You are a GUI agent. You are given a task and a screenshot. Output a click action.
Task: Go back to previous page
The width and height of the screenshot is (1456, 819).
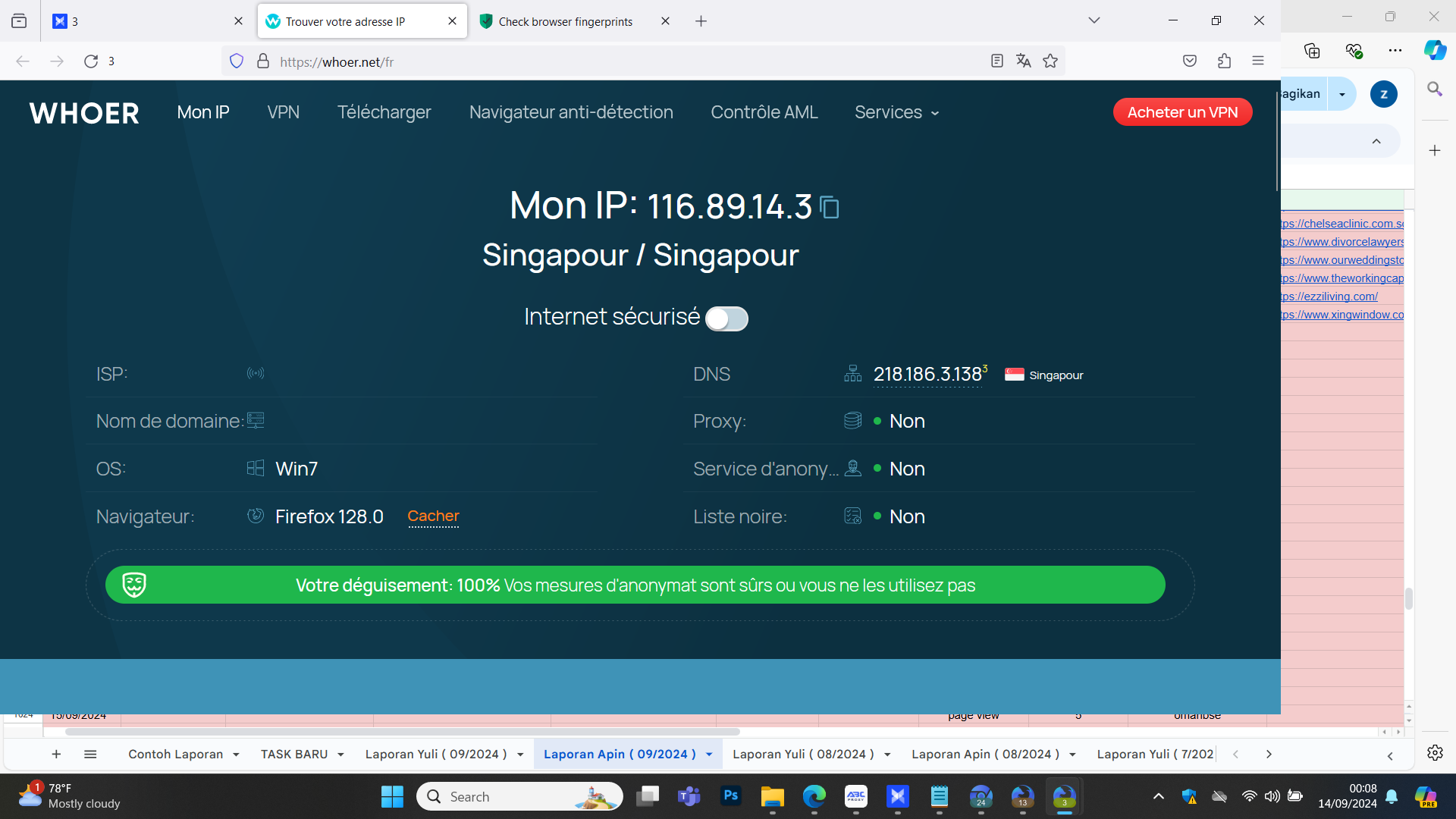tap(23, 61)
